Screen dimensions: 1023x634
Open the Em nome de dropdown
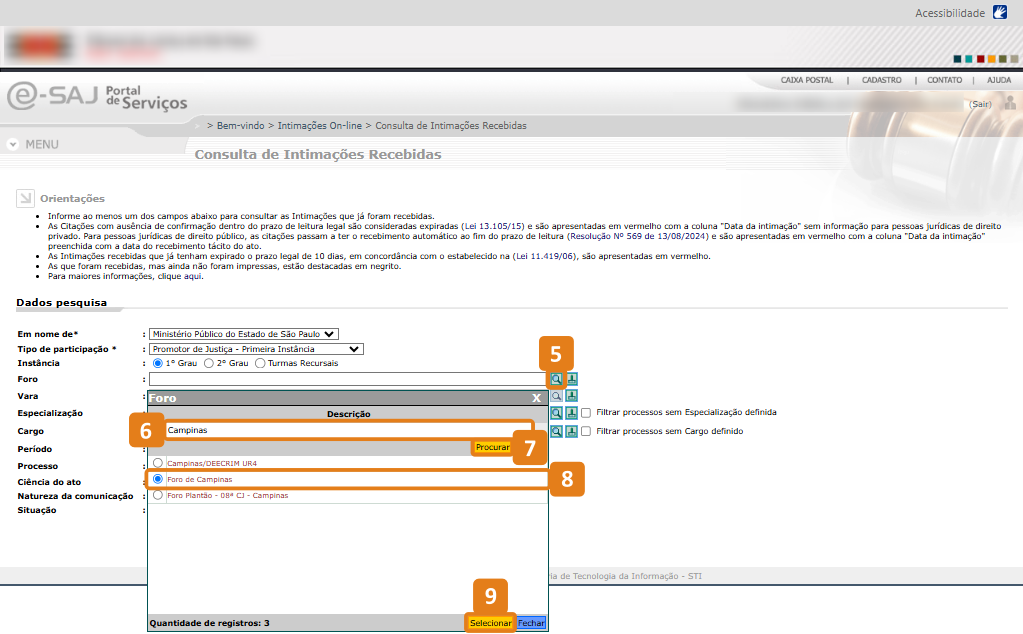click(243, 333)
